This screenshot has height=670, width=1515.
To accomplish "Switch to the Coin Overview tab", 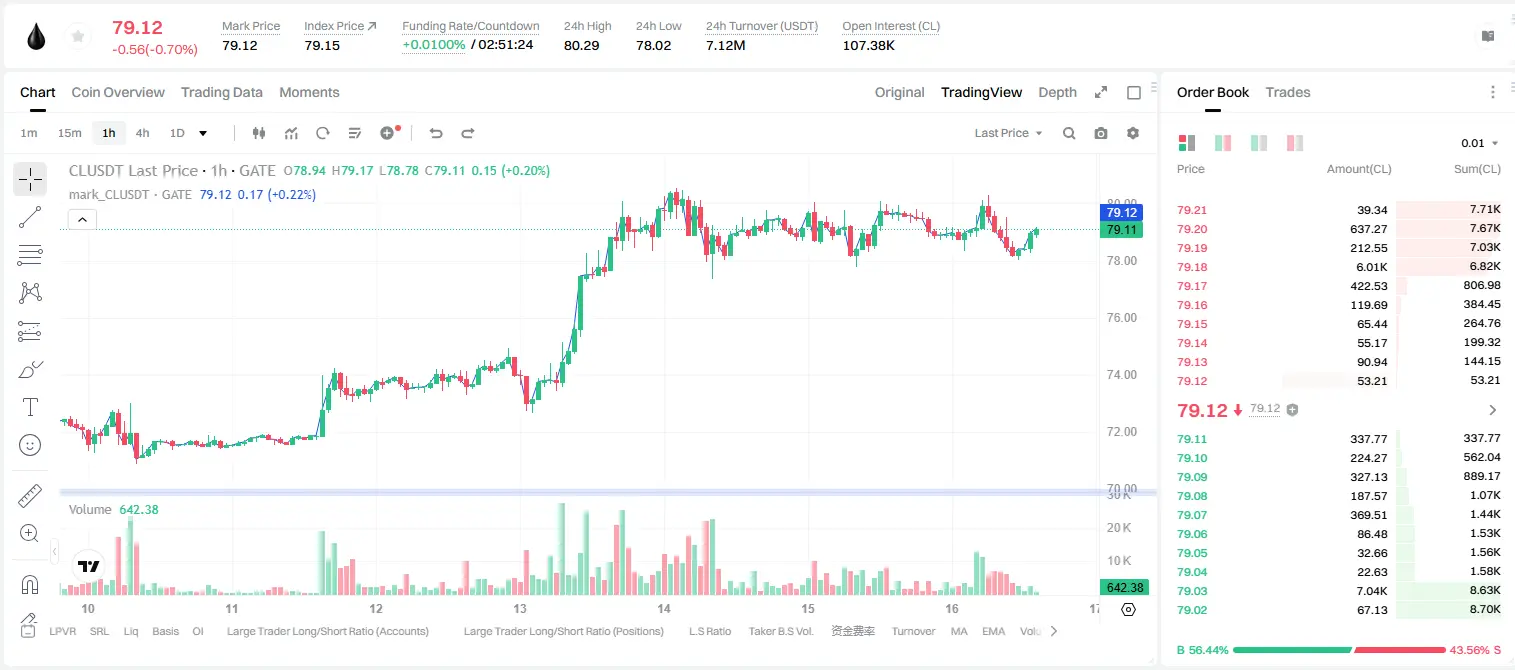I will pyautogui.click(x=118, y=92).
